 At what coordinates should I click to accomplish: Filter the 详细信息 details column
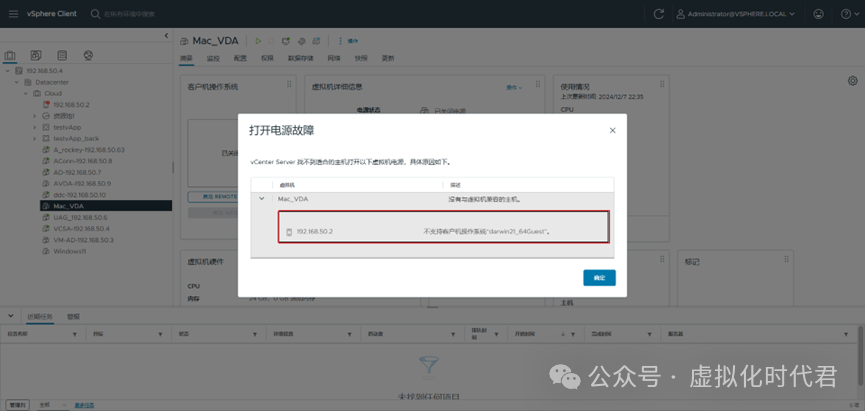click(350, 334)
